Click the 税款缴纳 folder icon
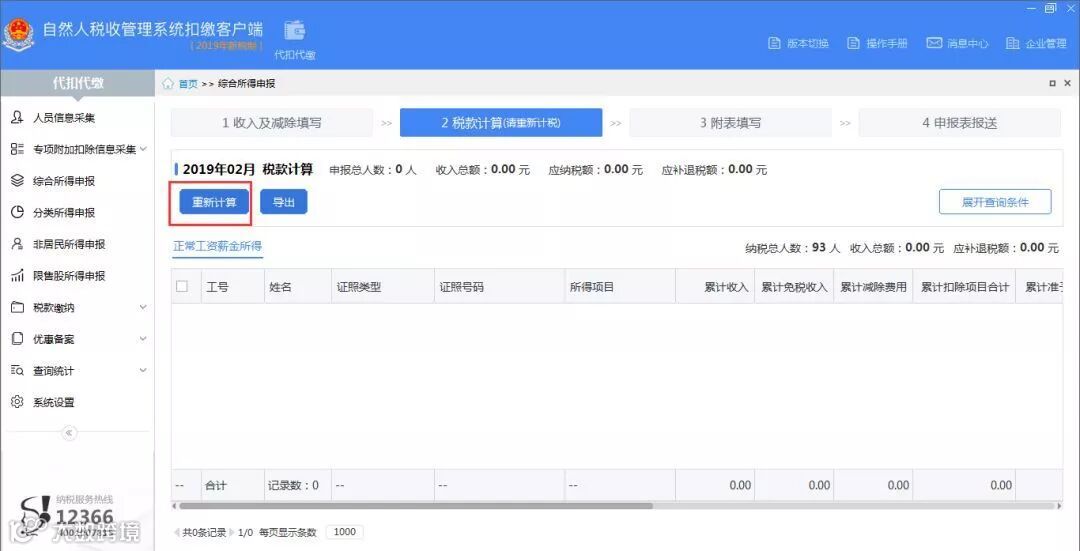 tap(18, 307)
